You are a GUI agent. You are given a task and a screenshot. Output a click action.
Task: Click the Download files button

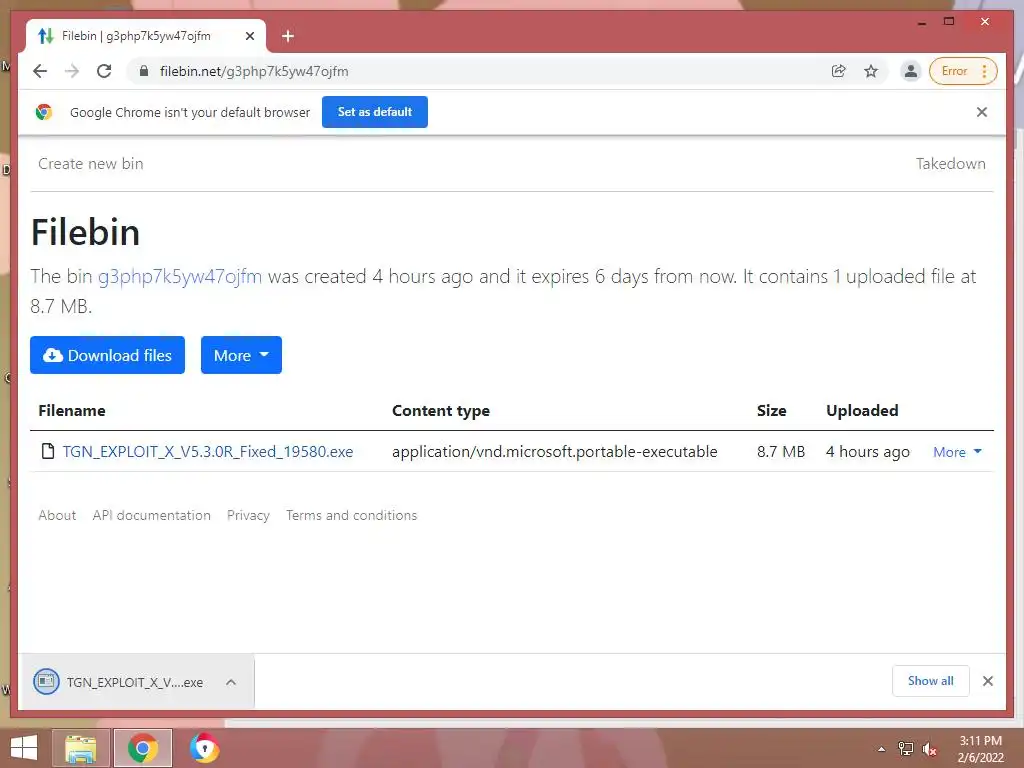[x=107, y=355]
